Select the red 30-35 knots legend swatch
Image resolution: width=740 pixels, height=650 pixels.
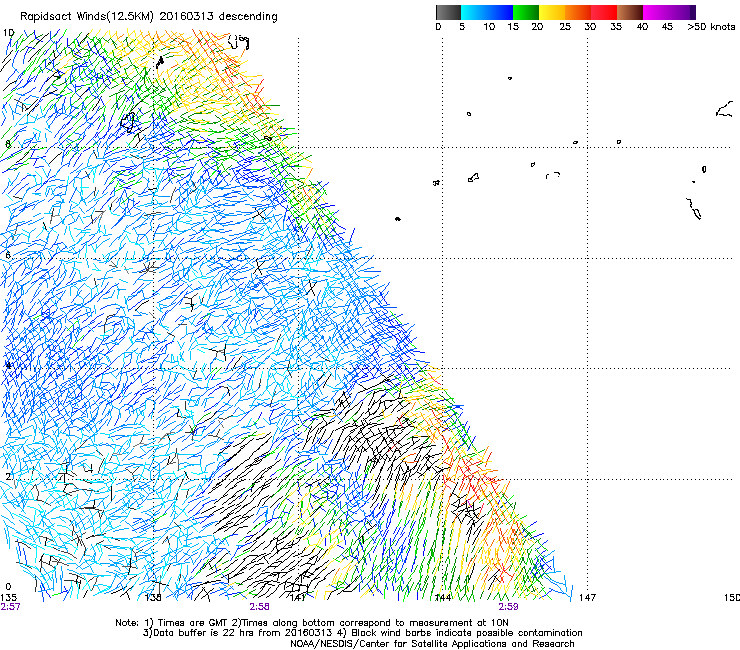click(604, 12)
